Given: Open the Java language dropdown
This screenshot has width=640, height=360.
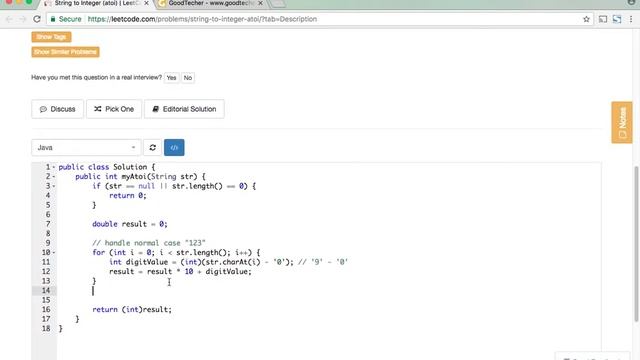Looking at the screenshot, I should (x=86, y=147).
